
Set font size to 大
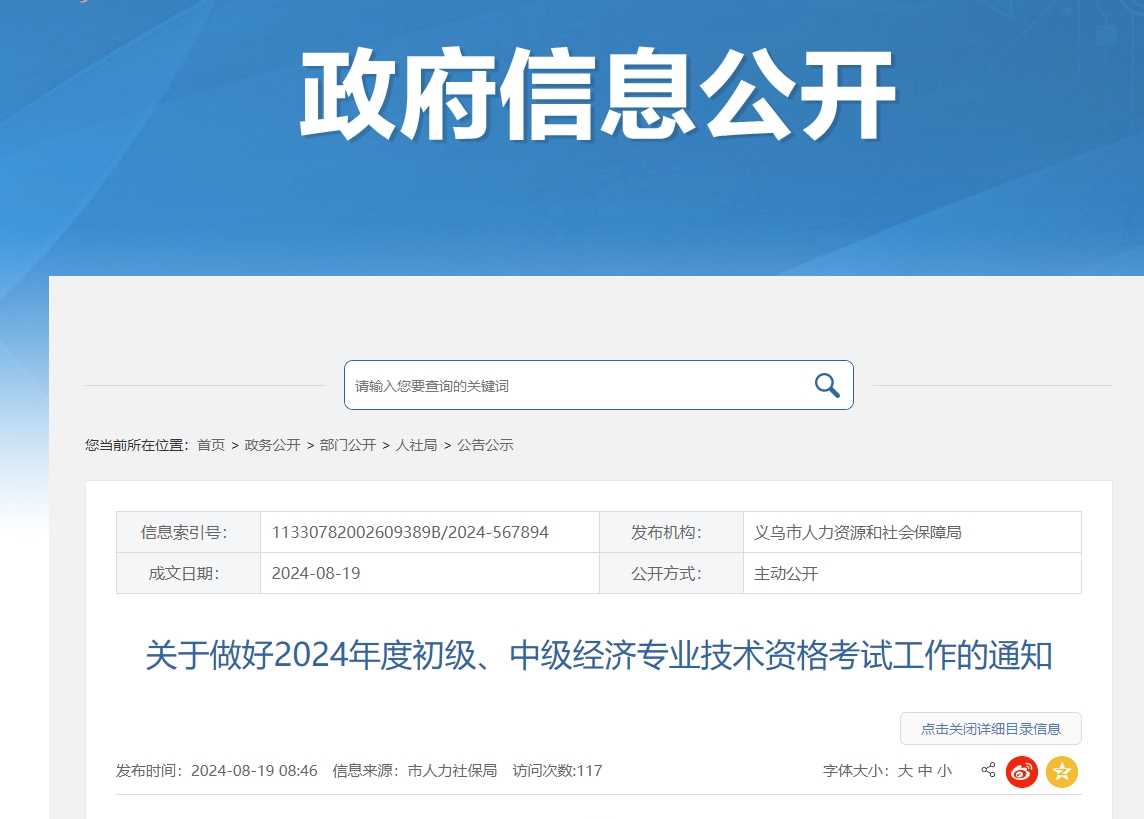tap(905, 771)
